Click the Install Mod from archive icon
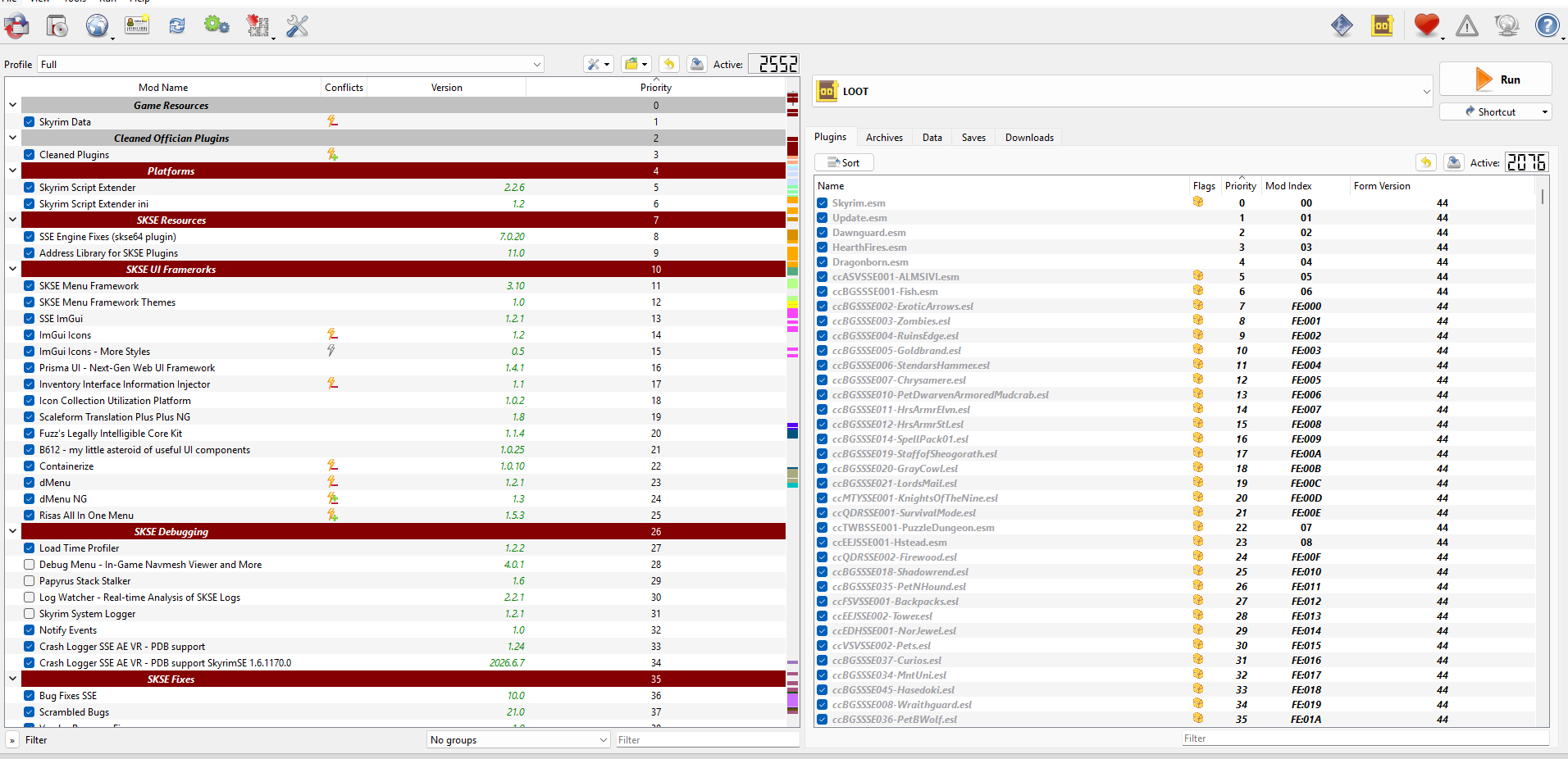The width and height of the screenshot is (1568, 759). [x=57, y=26]
